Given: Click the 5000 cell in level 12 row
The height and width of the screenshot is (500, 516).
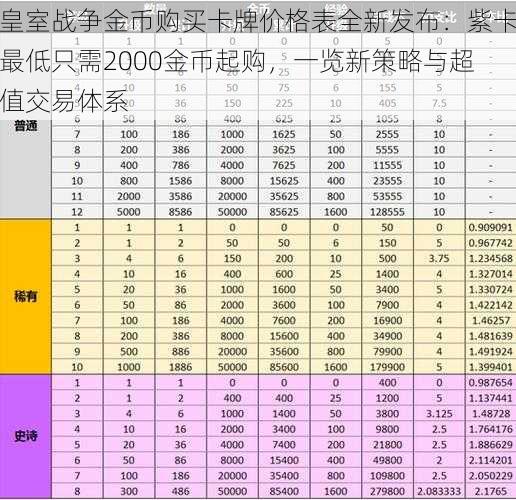Looking at the screenshot, I should 129,212.
